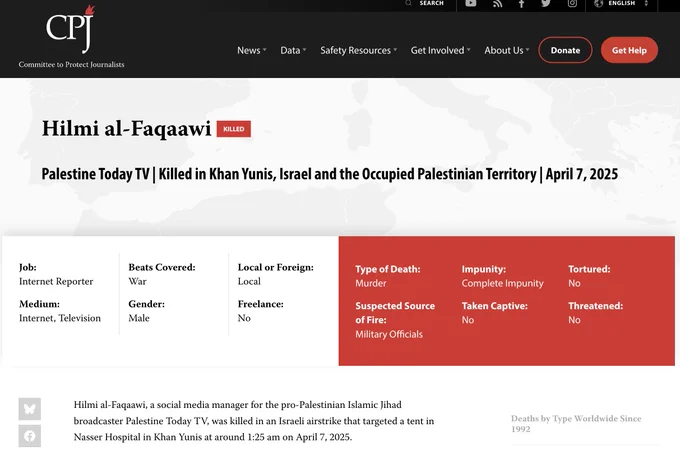Click the search magnifier icon
The width and height of the screenshot is (680, 450).
pos(408,3)
